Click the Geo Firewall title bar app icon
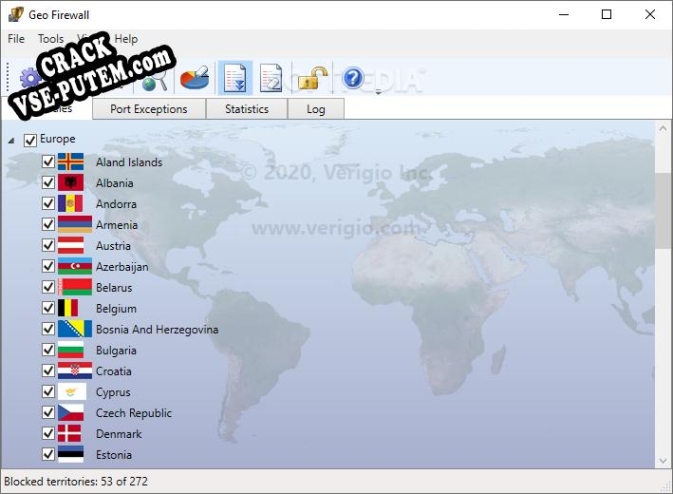 pyautogui.click(x=15, y=14)
